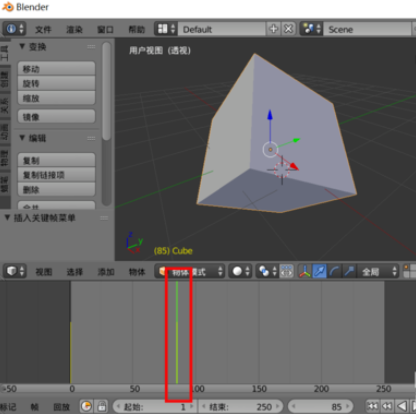Add new screen layout plus icon
This screenshot has height=414, width=416.
coord(273,29)
